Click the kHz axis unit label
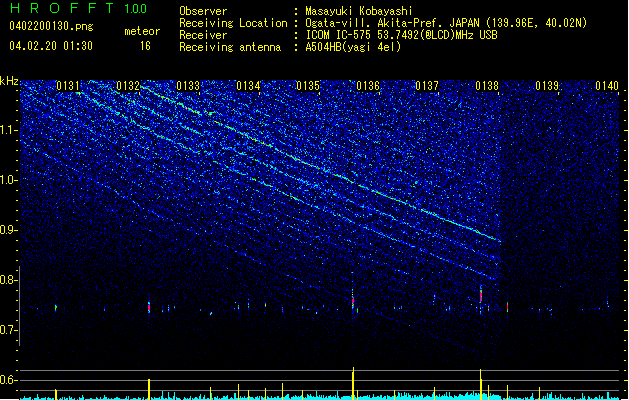Viewport: 629px width, 400px height. point(9,81)
